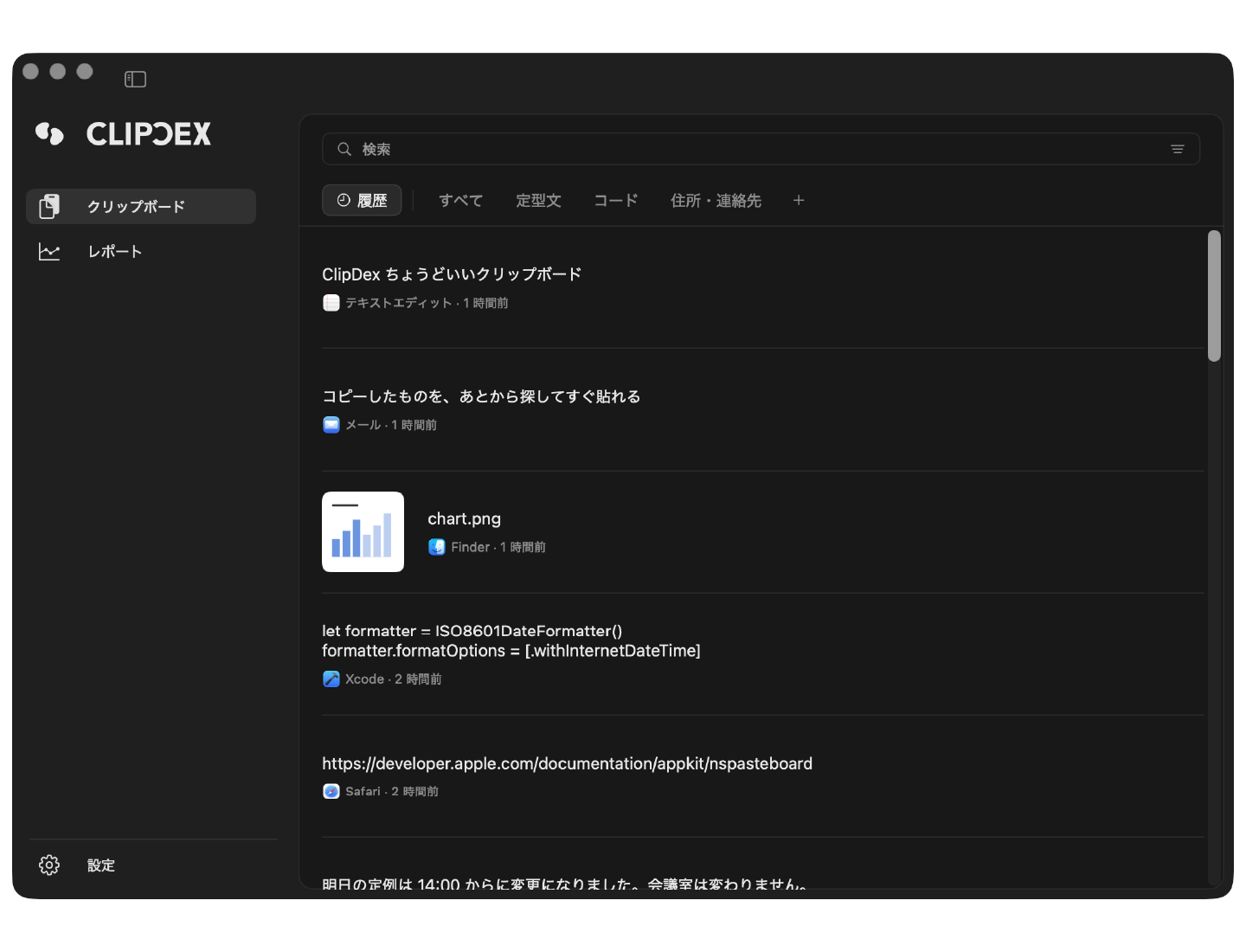This screenshot has height=952, width=1246.
Task: Open the chart.png image thumbnail
Action: coord(363,531)
